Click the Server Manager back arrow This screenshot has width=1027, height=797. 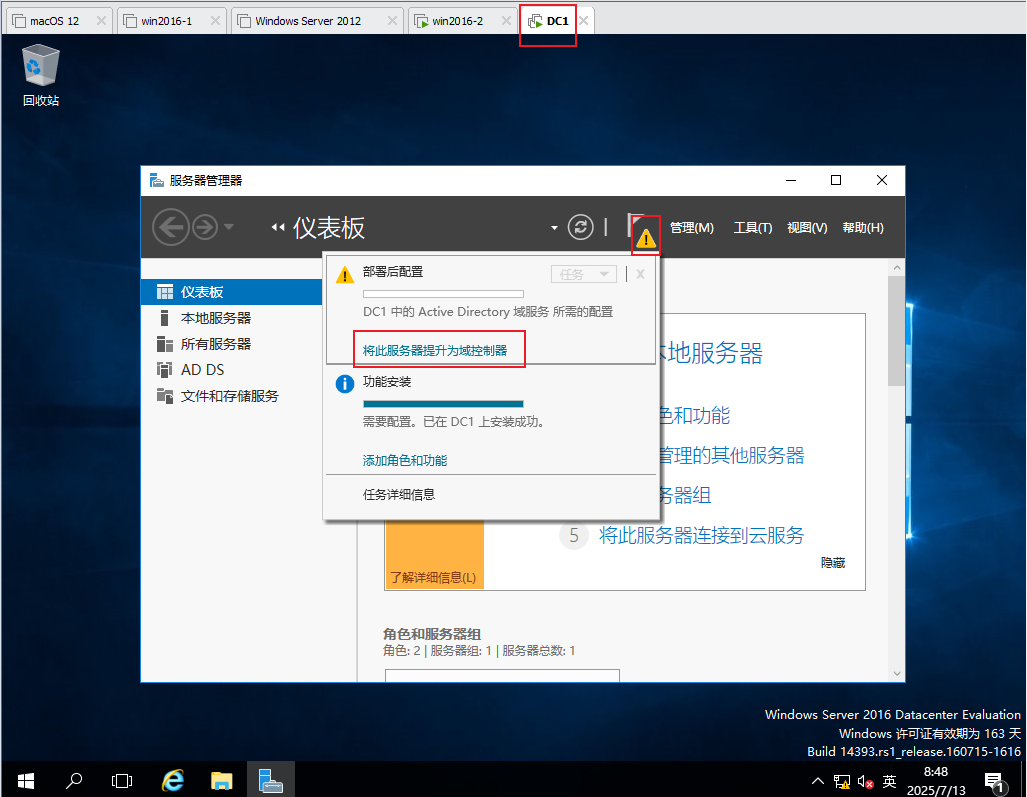(170, 227)
